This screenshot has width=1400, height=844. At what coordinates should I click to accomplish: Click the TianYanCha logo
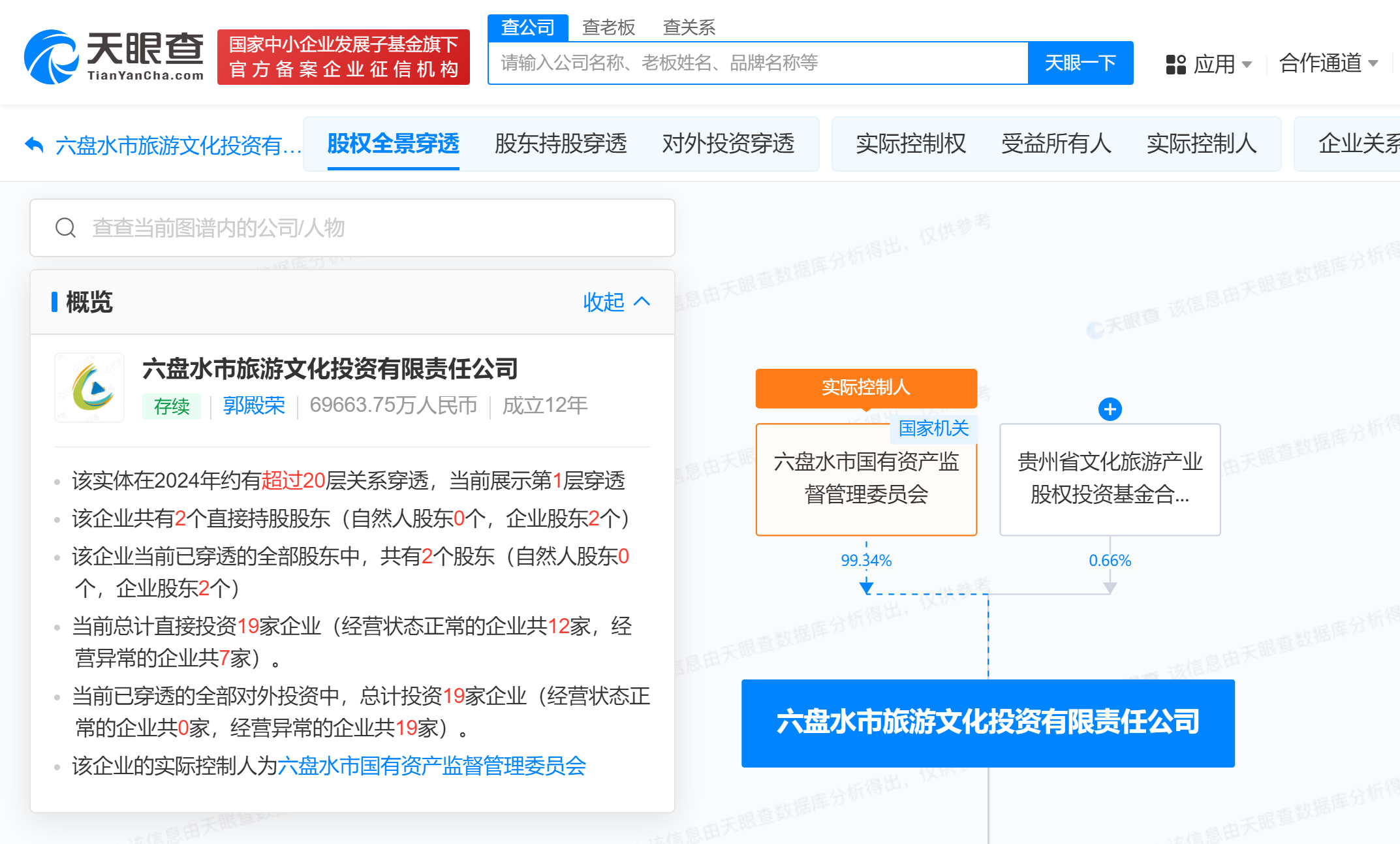114,57
